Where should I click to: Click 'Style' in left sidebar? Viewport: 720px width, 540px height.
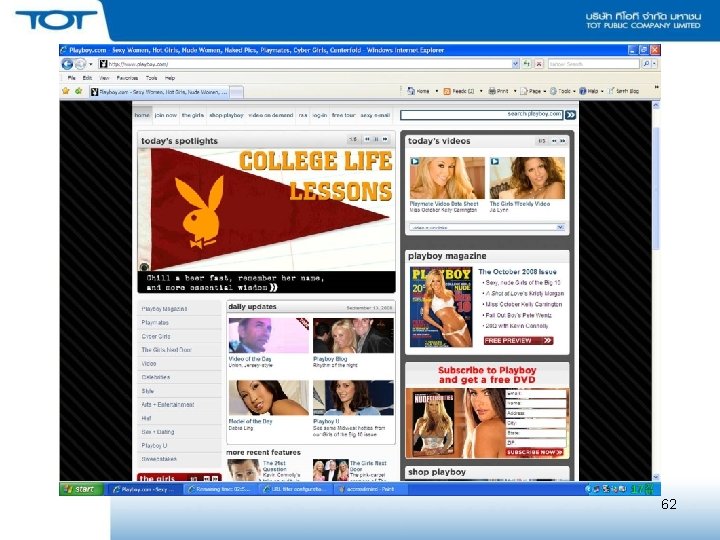click(147, 391)
